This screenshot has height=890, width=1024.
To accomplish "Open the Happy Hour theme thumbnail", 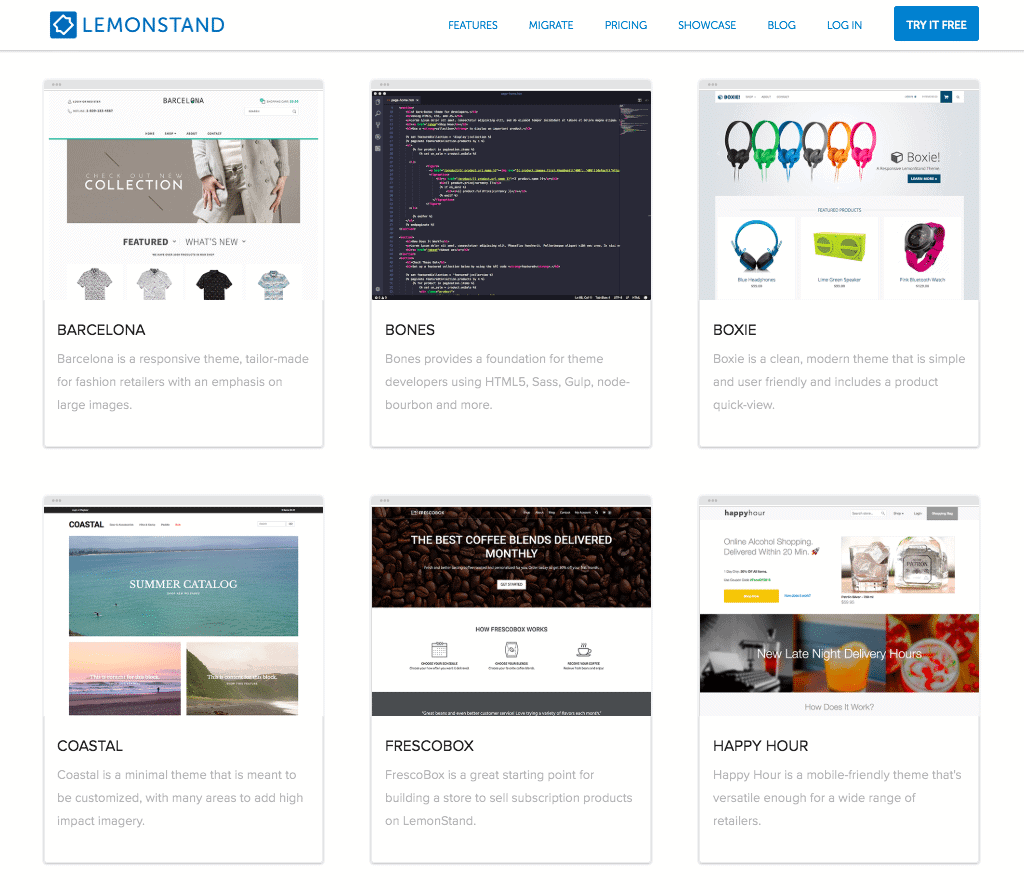I will pyautogui.click(x=839, y=611).
